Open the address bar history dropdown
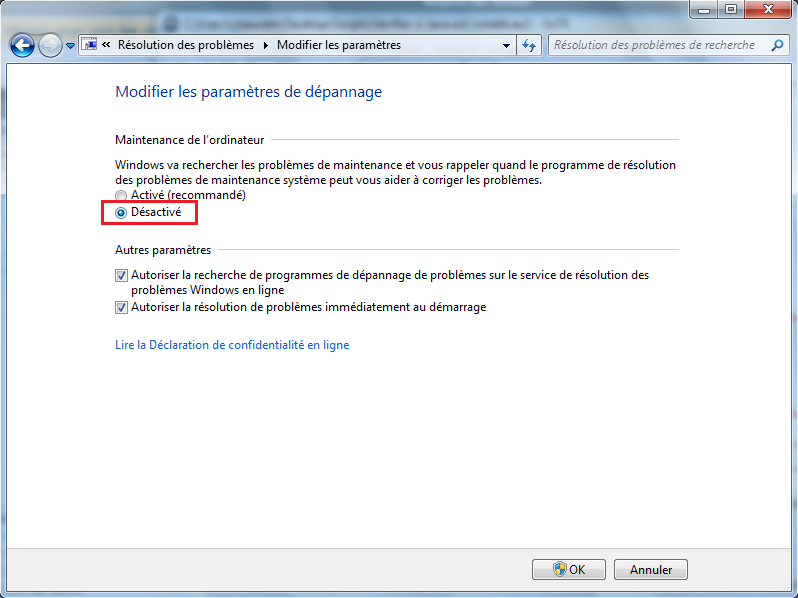Viewport: 798px width, 598px height. click(x=506, y=45)
